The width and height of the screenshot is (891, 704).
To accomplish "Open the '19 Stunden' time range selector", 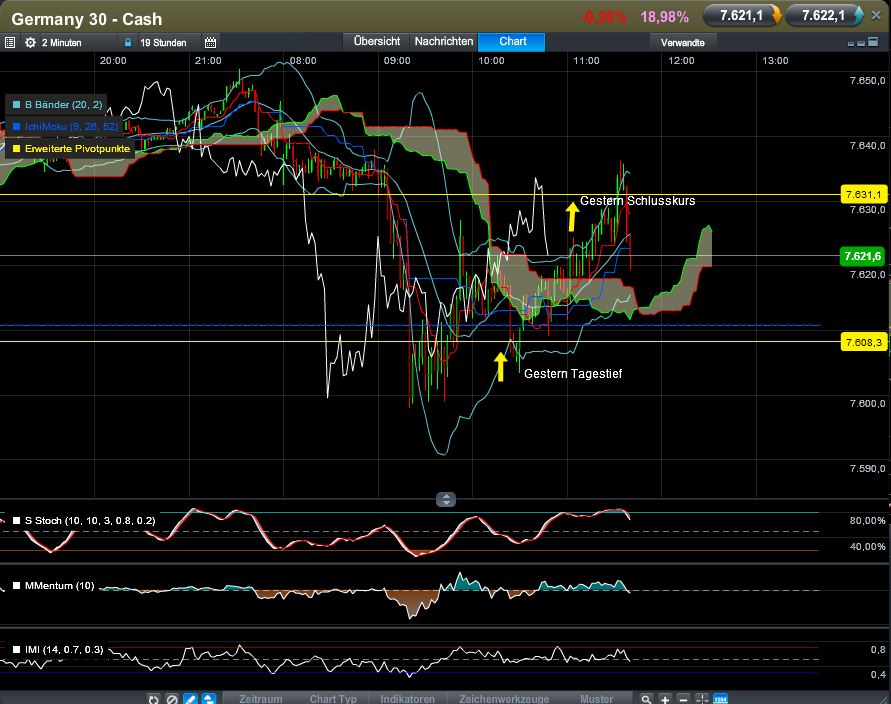I will coord(163,43).
